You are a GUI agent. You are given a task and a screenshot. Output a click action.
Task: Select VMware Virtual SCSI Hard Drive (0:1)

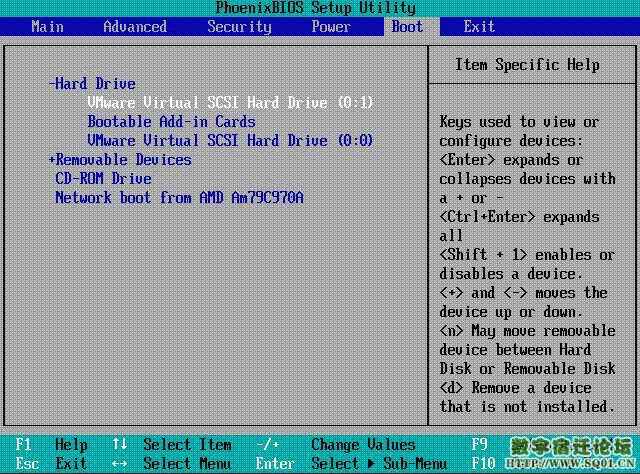(x=230, y=102)
